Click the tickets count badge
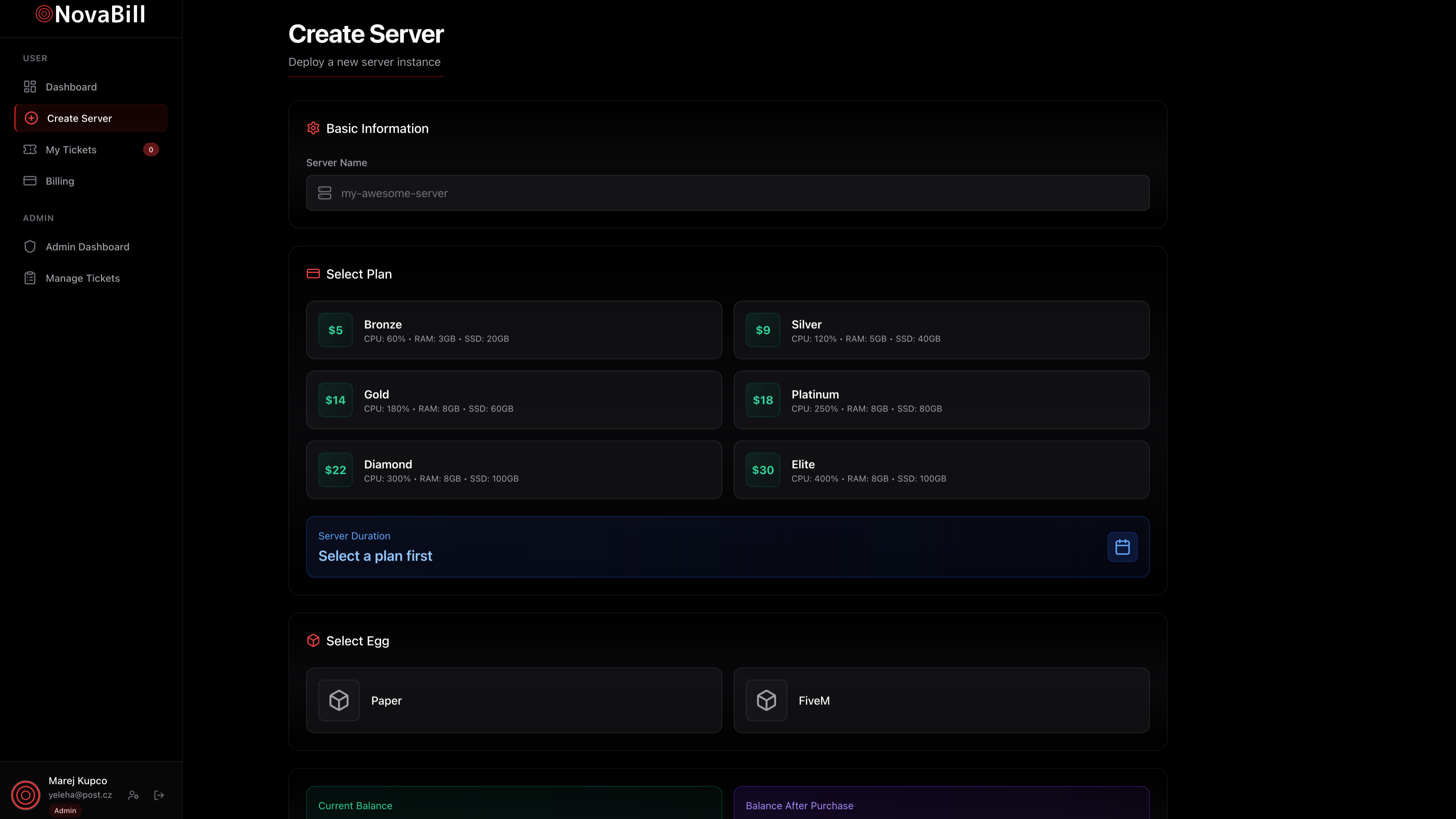The height and width of the screenshot is (819, 1456). 151,150
